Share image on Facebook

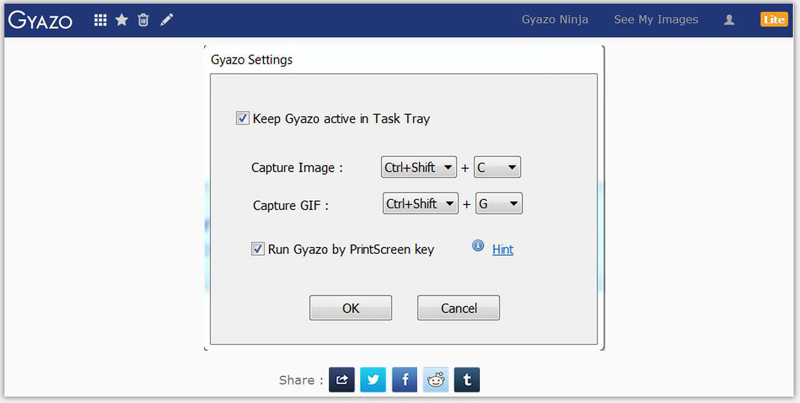click(404, 380)
